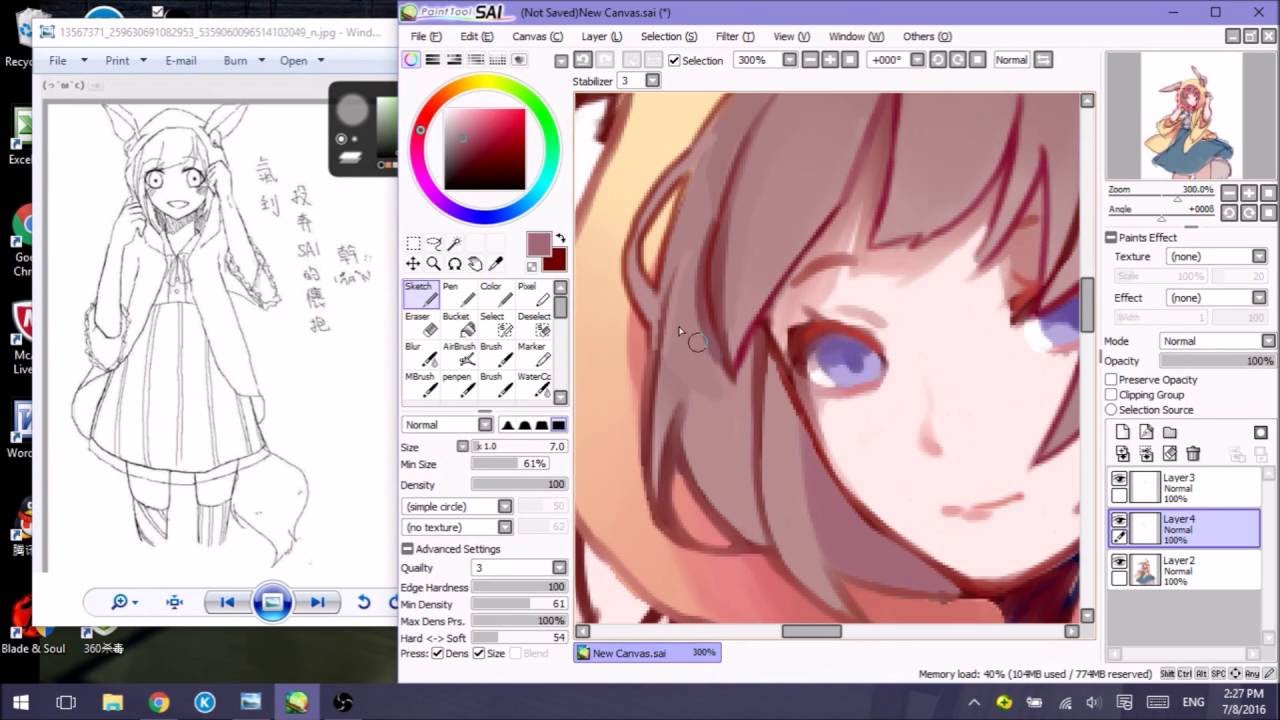Select the Pixel pen tool
This screenshot has width=1280, height=720.
click(534, 294)
